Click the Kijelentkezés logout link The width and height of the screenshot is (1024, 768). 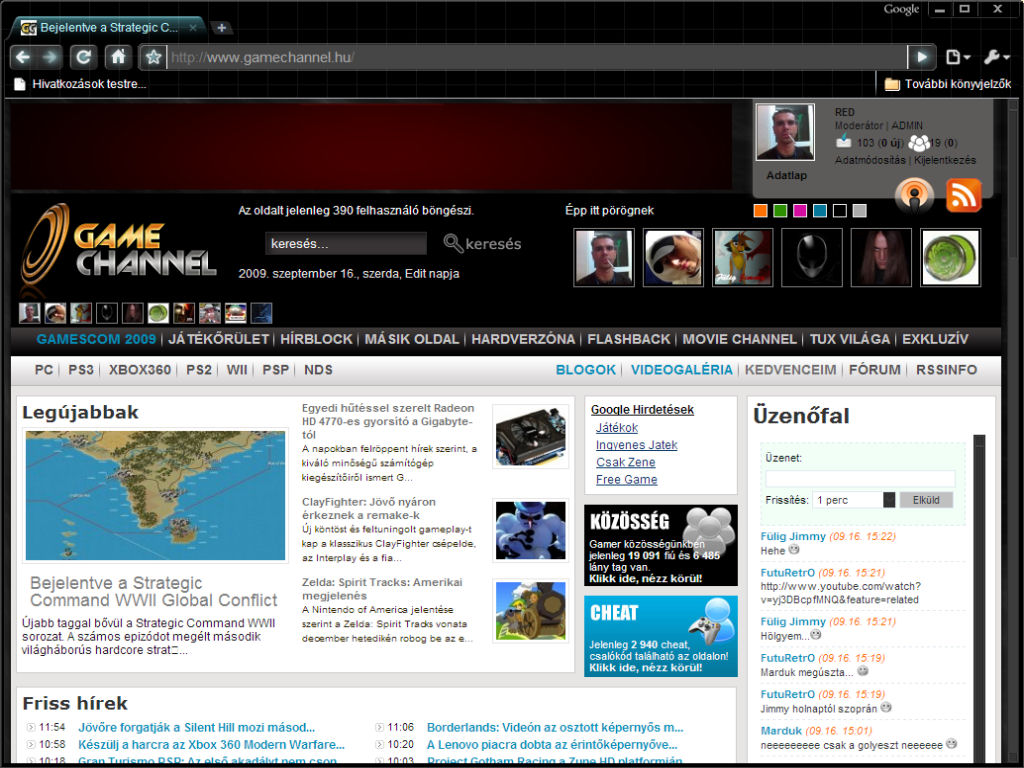pos(944,160)
